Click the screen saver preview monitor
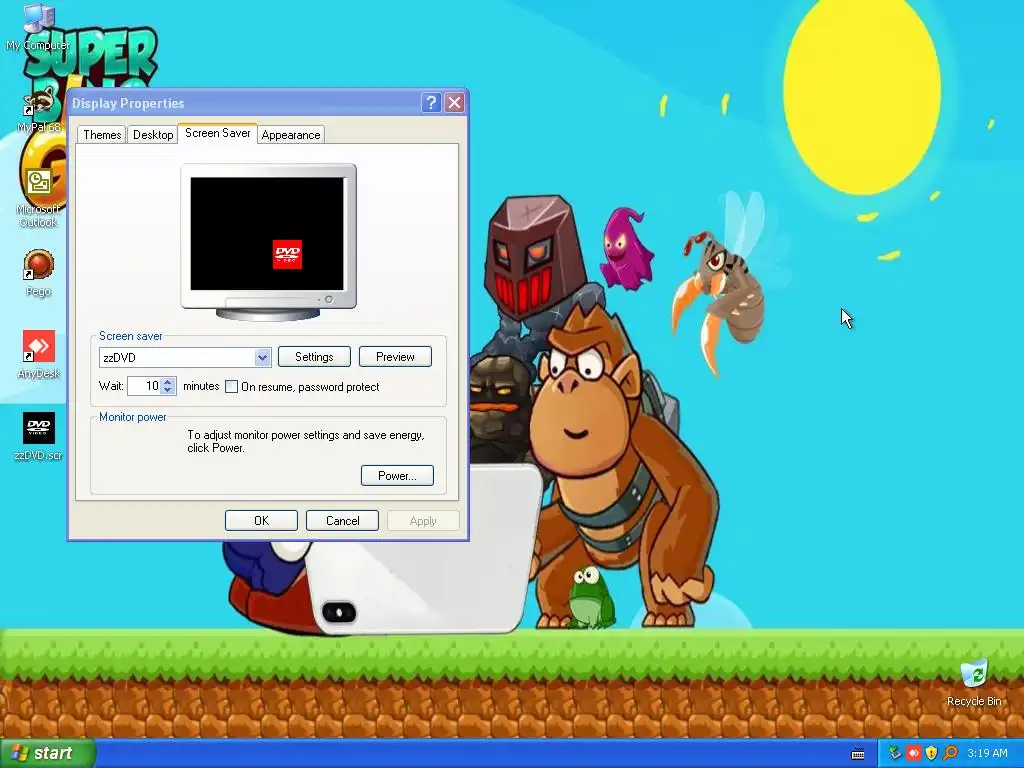This screenshot has width=1024, height=768. [268, 242]
